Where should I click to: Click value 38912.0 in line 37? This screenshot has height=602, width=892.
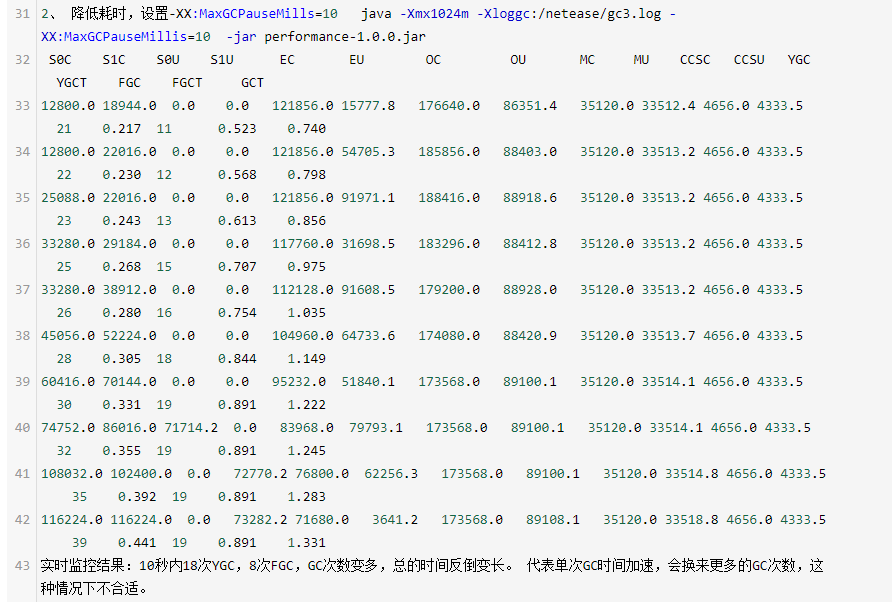click(x=129, y=290)
